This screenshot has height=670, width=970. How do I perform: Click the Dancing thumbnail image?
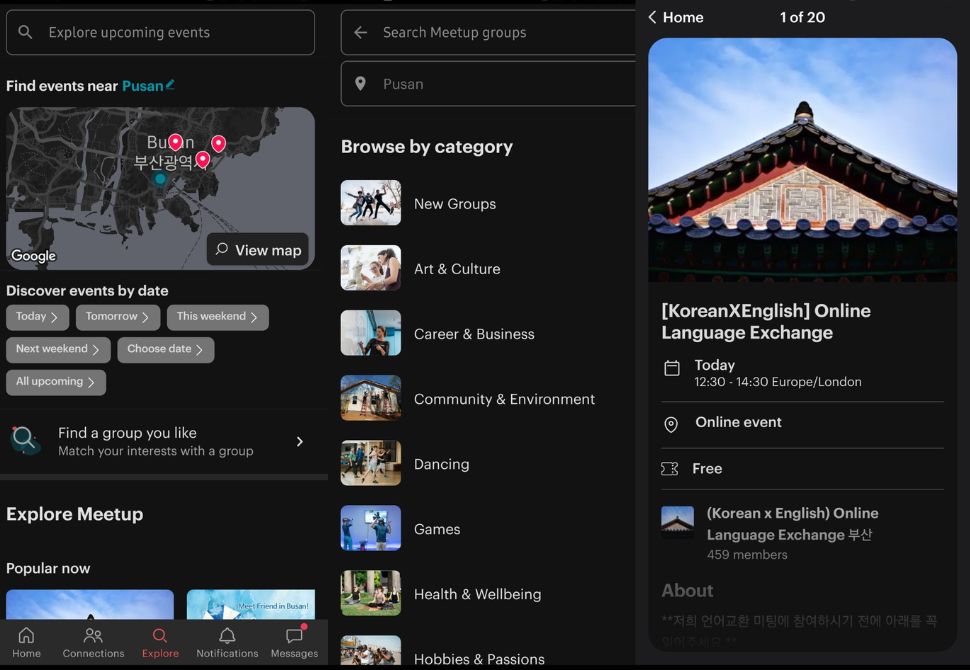(x=371, y=463)
